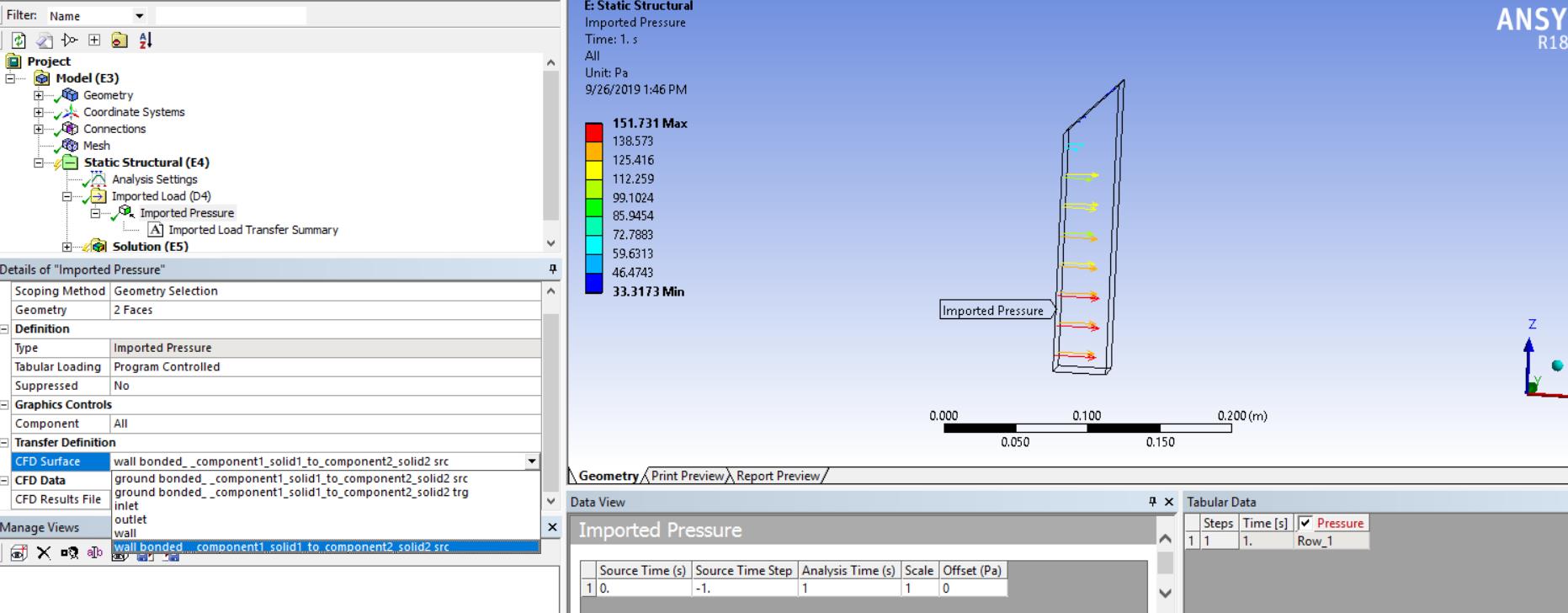Open the Filter Name dropdown

[x=140, y=16]
